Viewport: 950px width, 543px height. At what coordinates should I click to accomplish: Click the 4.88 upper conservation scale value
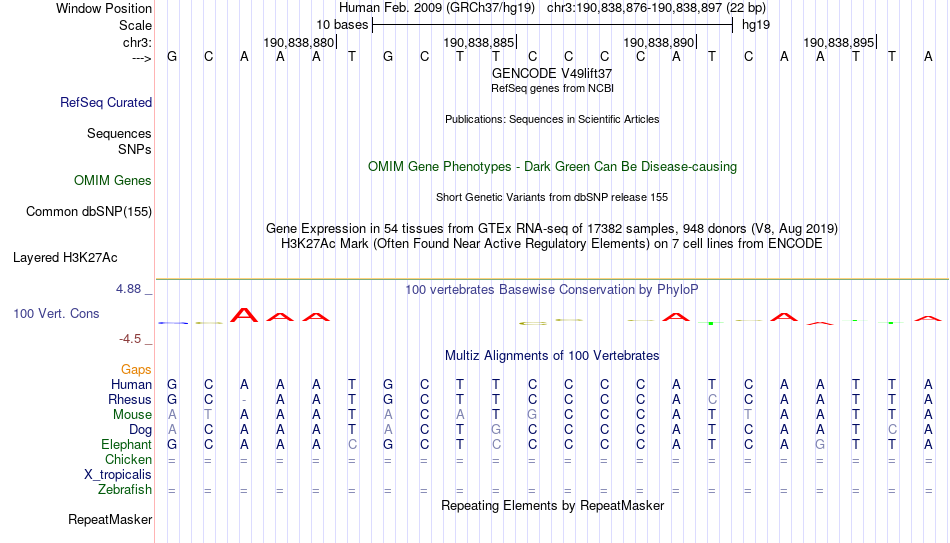coord(128,289)
